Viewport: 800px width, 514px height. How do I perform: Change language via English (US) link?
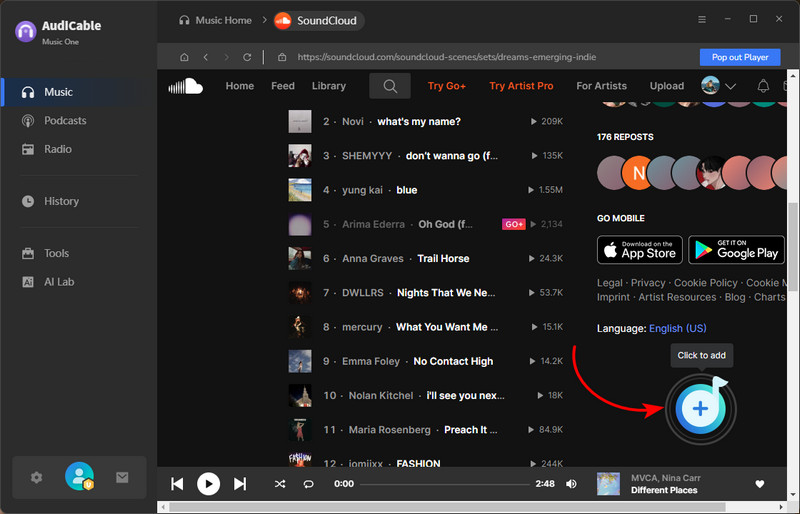pos(678,328)
